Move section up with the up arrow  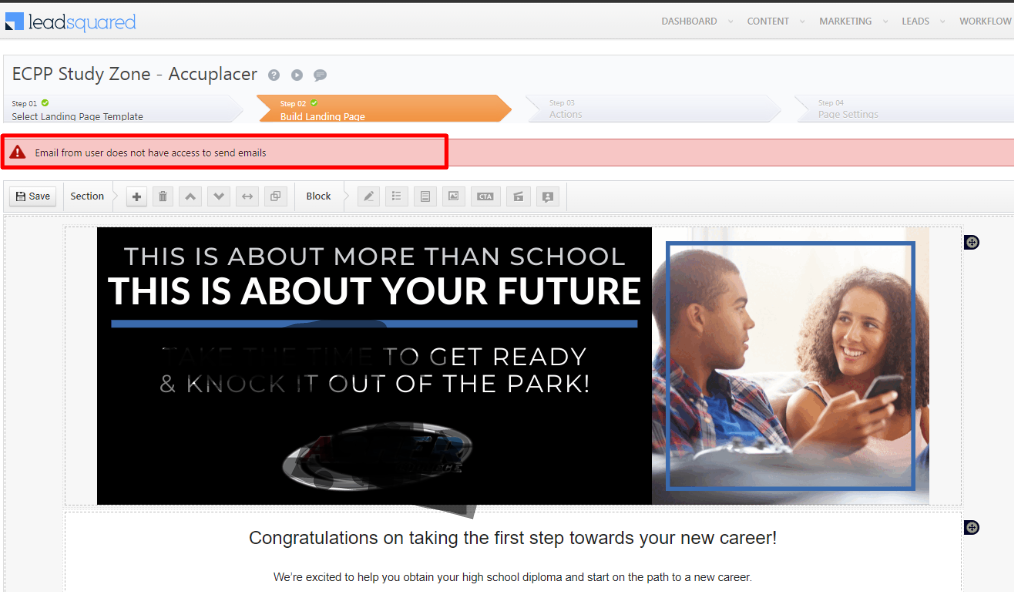(x=191, y=197)
